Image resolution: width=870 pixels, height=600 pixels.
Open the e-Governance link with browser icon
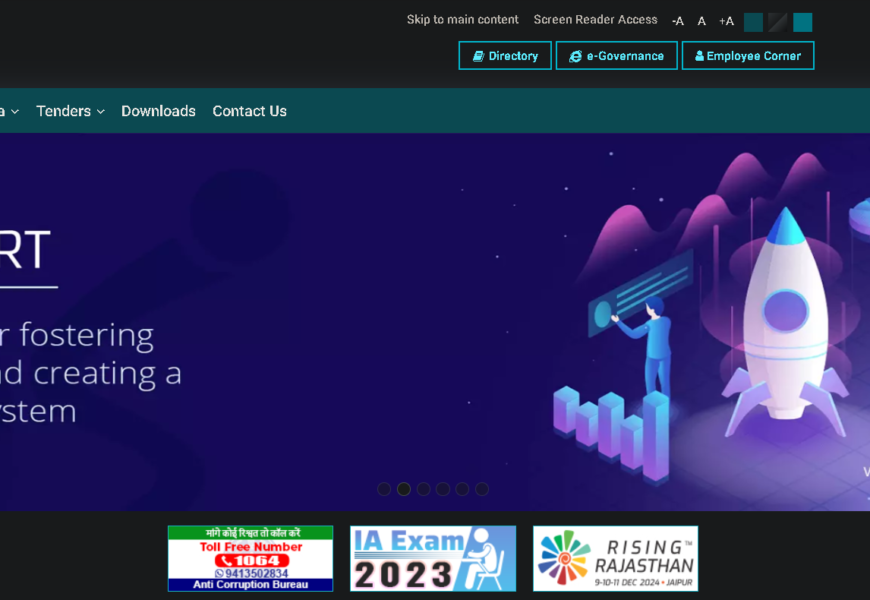click(616, 56)
